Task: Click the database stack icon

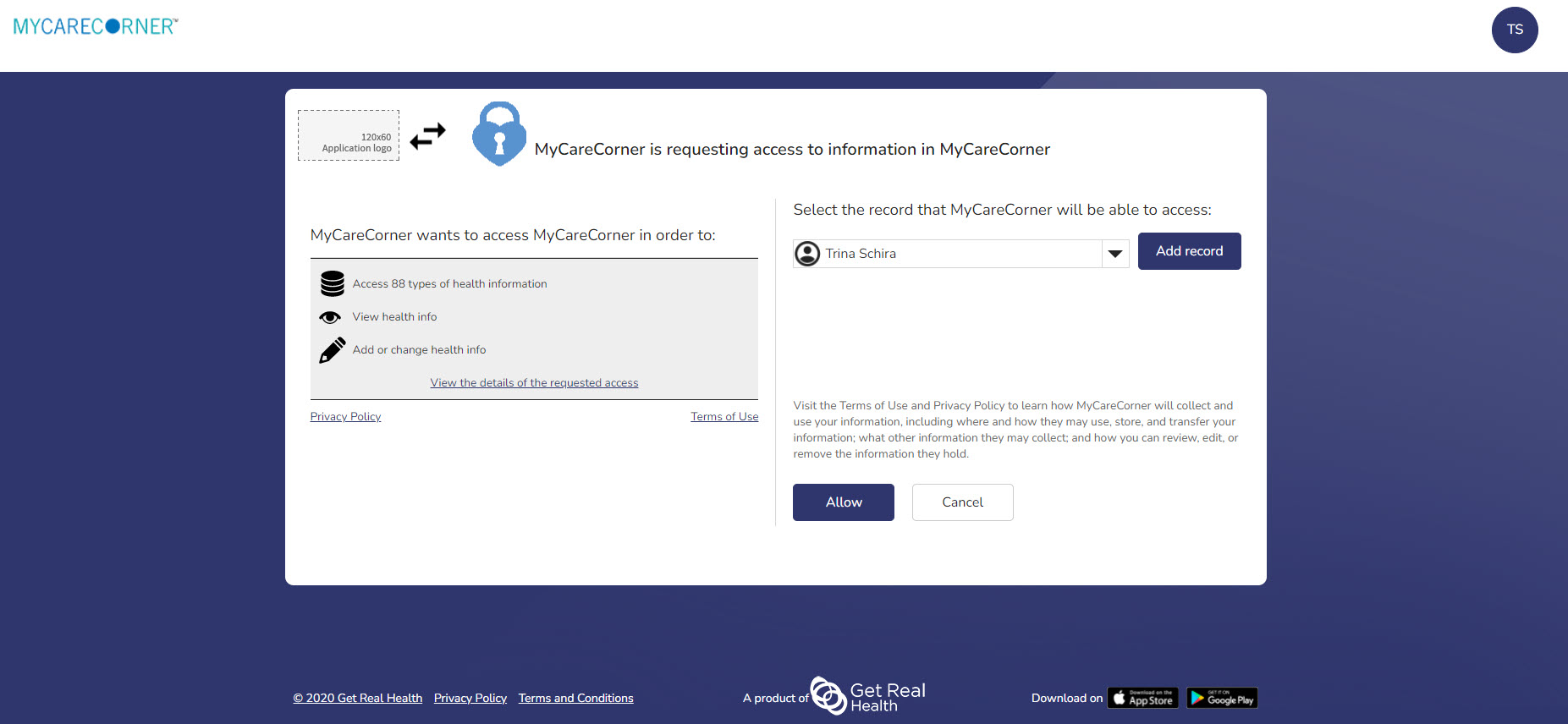Action: [332, 283]
